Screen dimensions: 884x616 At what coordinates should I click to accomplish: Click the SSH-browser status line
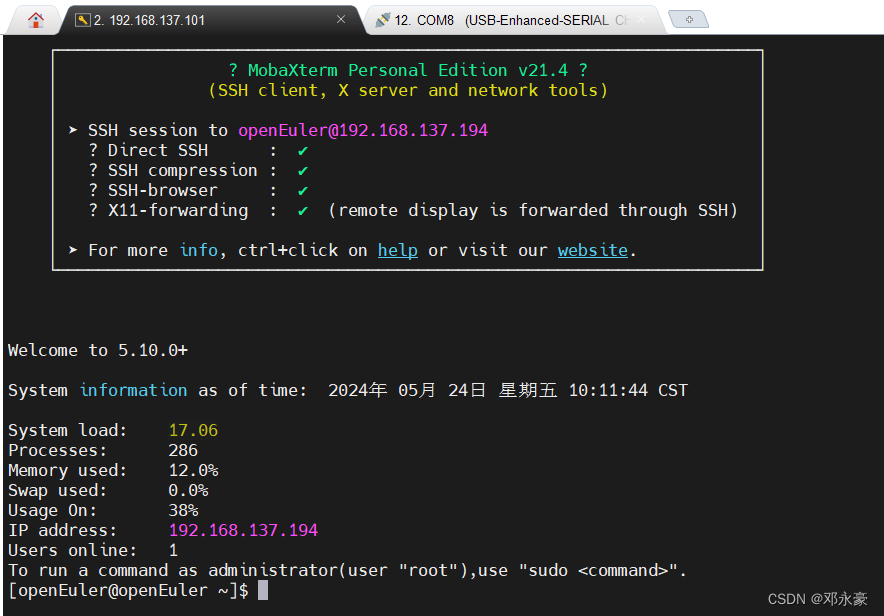point(198,190)
